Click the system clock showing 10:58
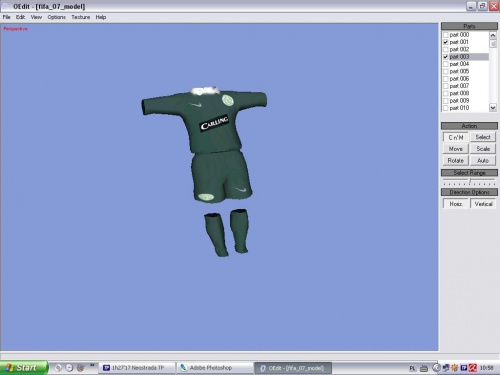 (486, 368)
